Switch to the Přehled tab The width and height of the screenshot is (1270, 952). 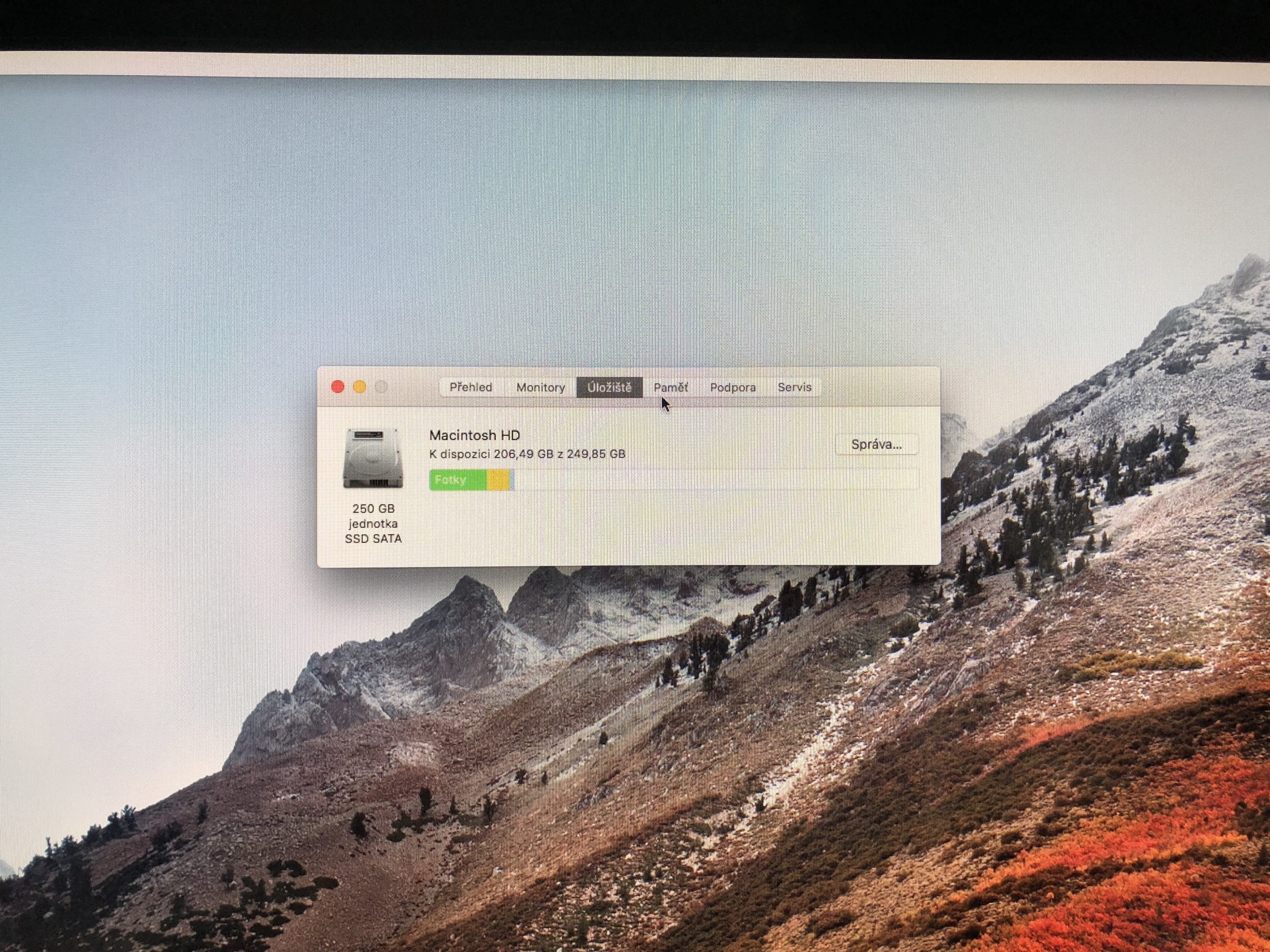coord(471,387)
